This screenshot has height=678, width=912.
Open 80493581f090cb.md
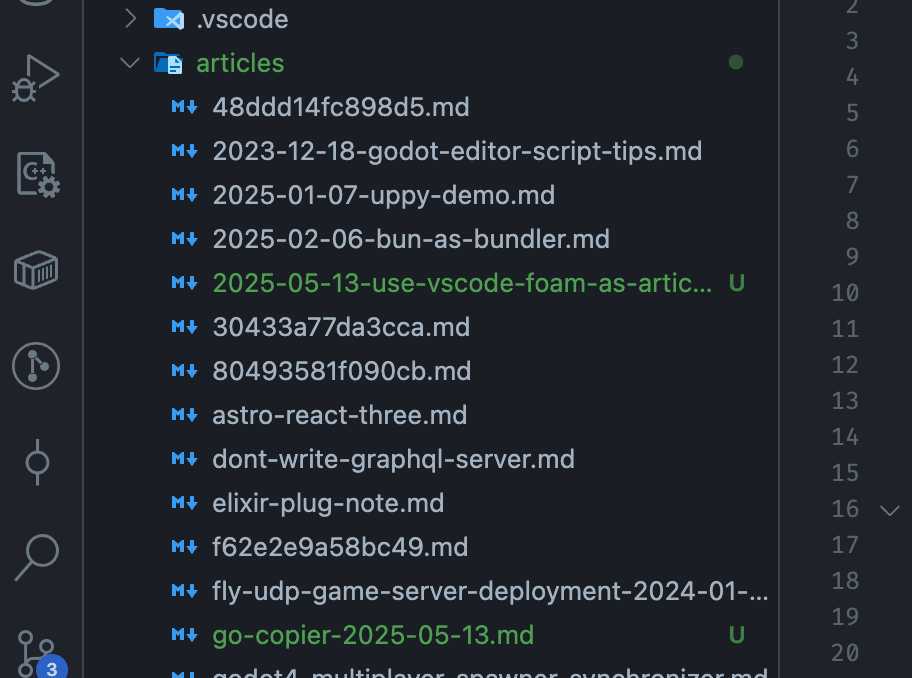pyautogui.click(x=342, y=371)
